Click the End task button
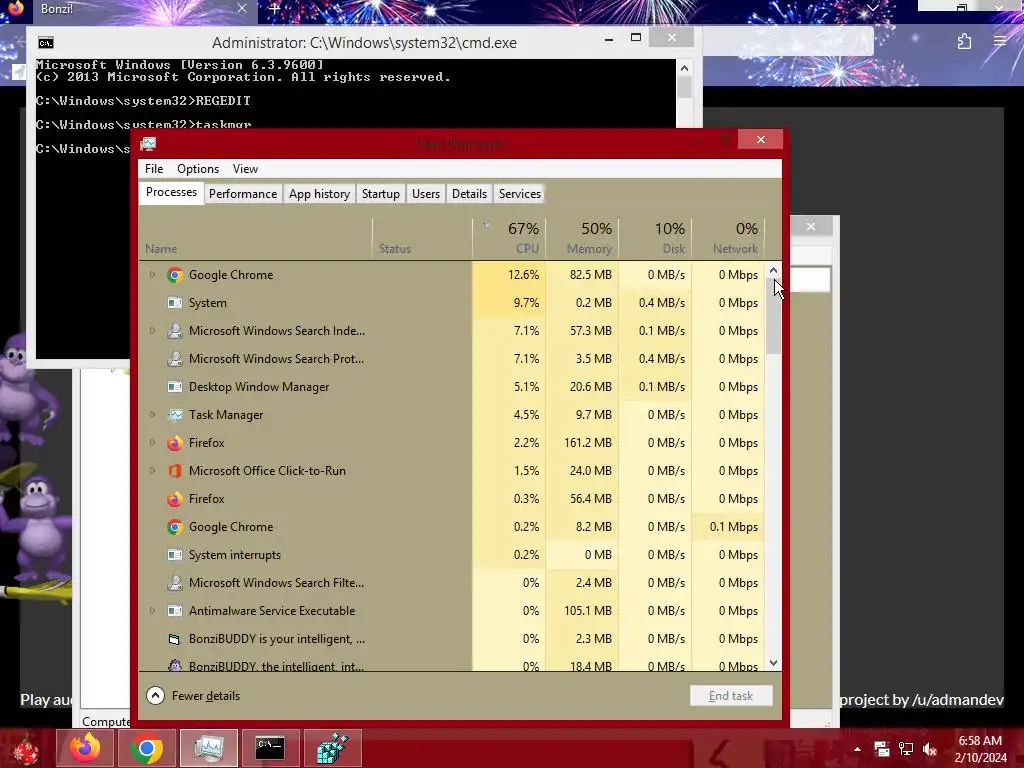The image size is (1024, 768). [x=731, y=696]
